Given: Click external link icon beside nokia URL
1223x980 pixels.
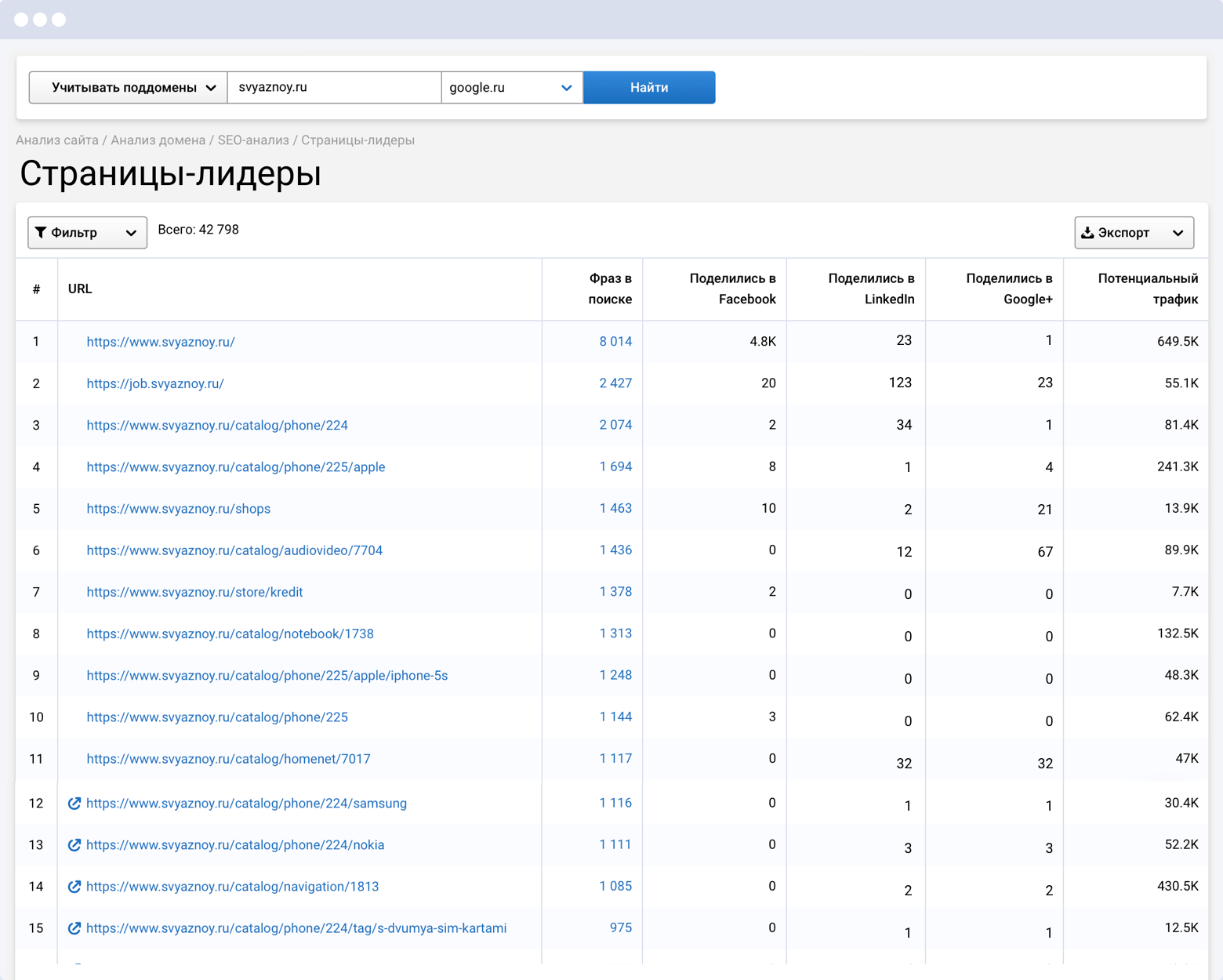Looking at the screenshot, I should 74,845.
